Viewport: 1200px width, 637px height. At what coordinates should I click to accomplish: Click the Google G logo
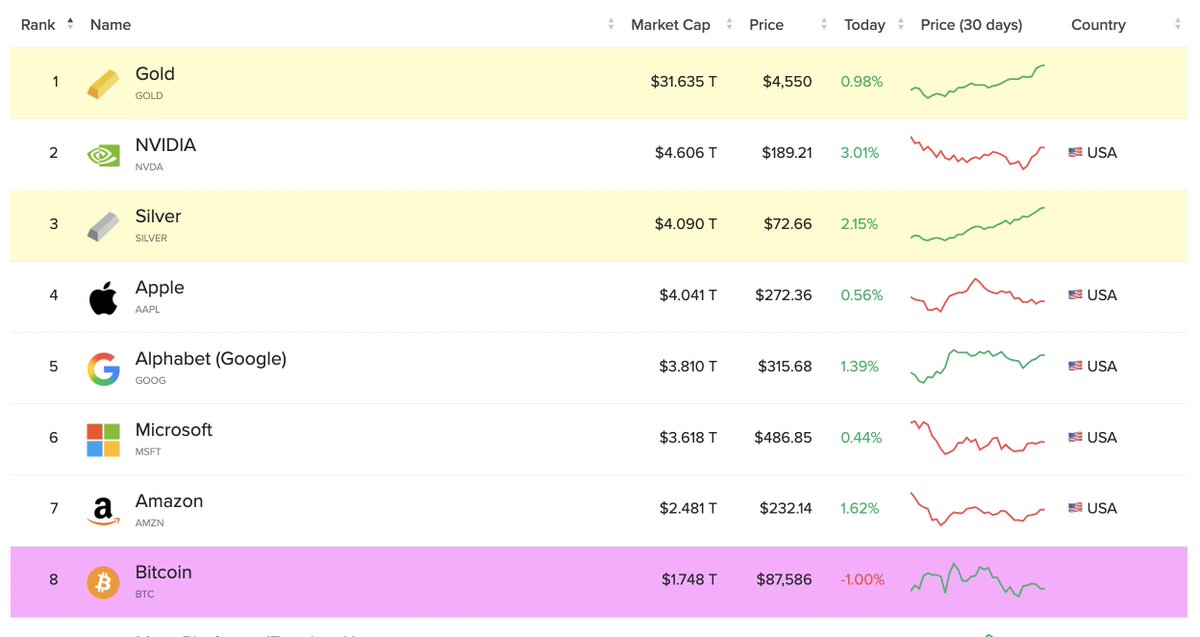coord(103,366)
